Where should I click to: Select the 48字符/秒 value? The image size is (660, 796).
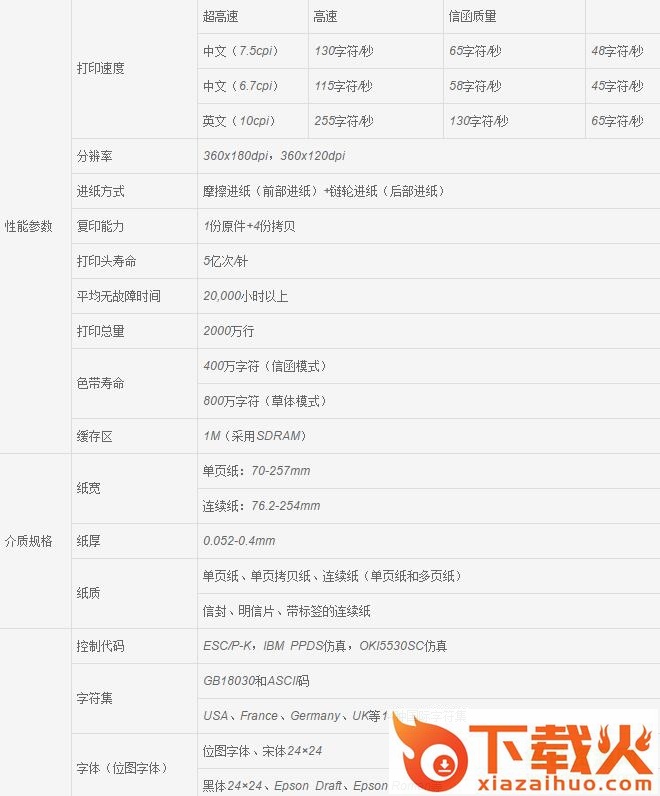617,51
